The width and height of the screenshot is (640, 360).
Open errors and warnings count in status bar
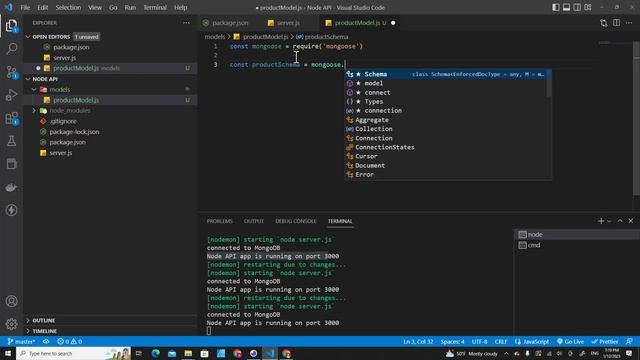(70, 341)
